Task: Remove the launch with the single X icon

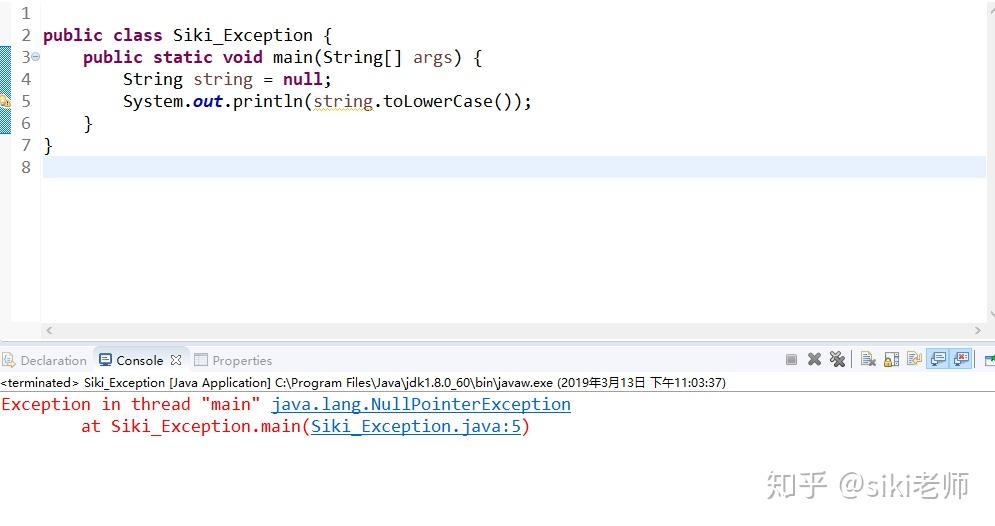Action: [x=814, y=360]
